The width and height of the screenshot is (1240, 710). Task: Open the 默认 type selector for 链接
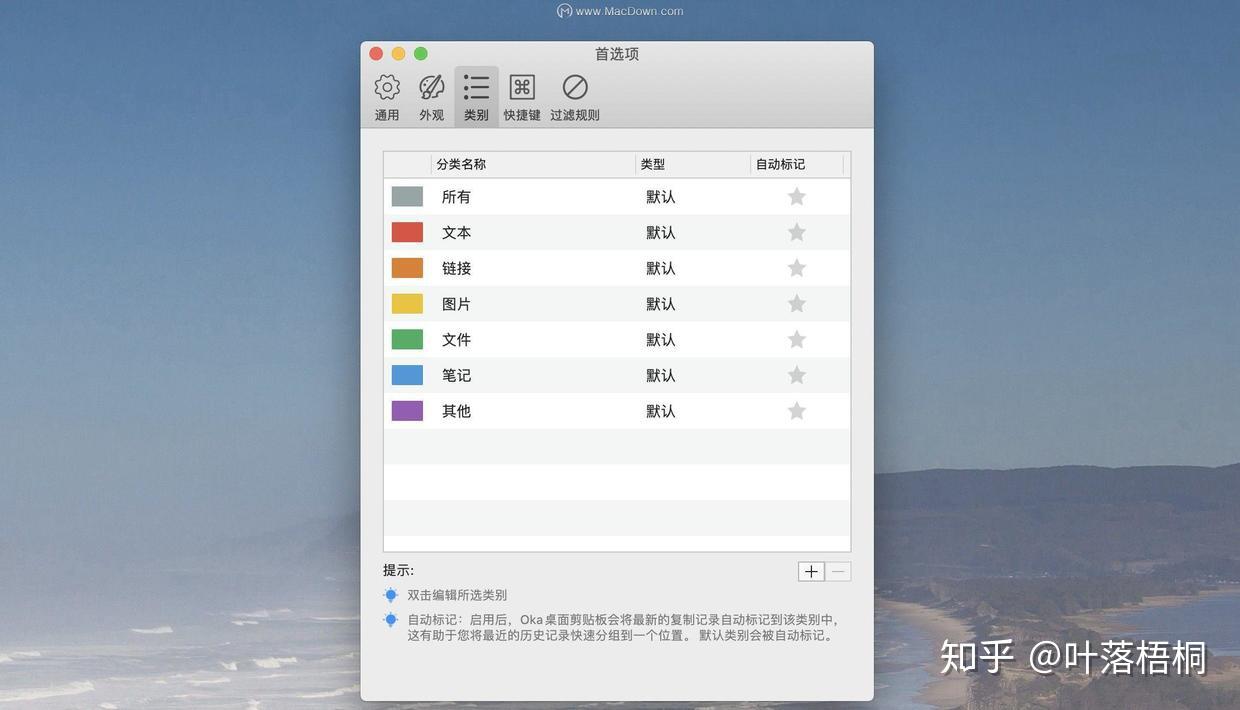(661, 268)
